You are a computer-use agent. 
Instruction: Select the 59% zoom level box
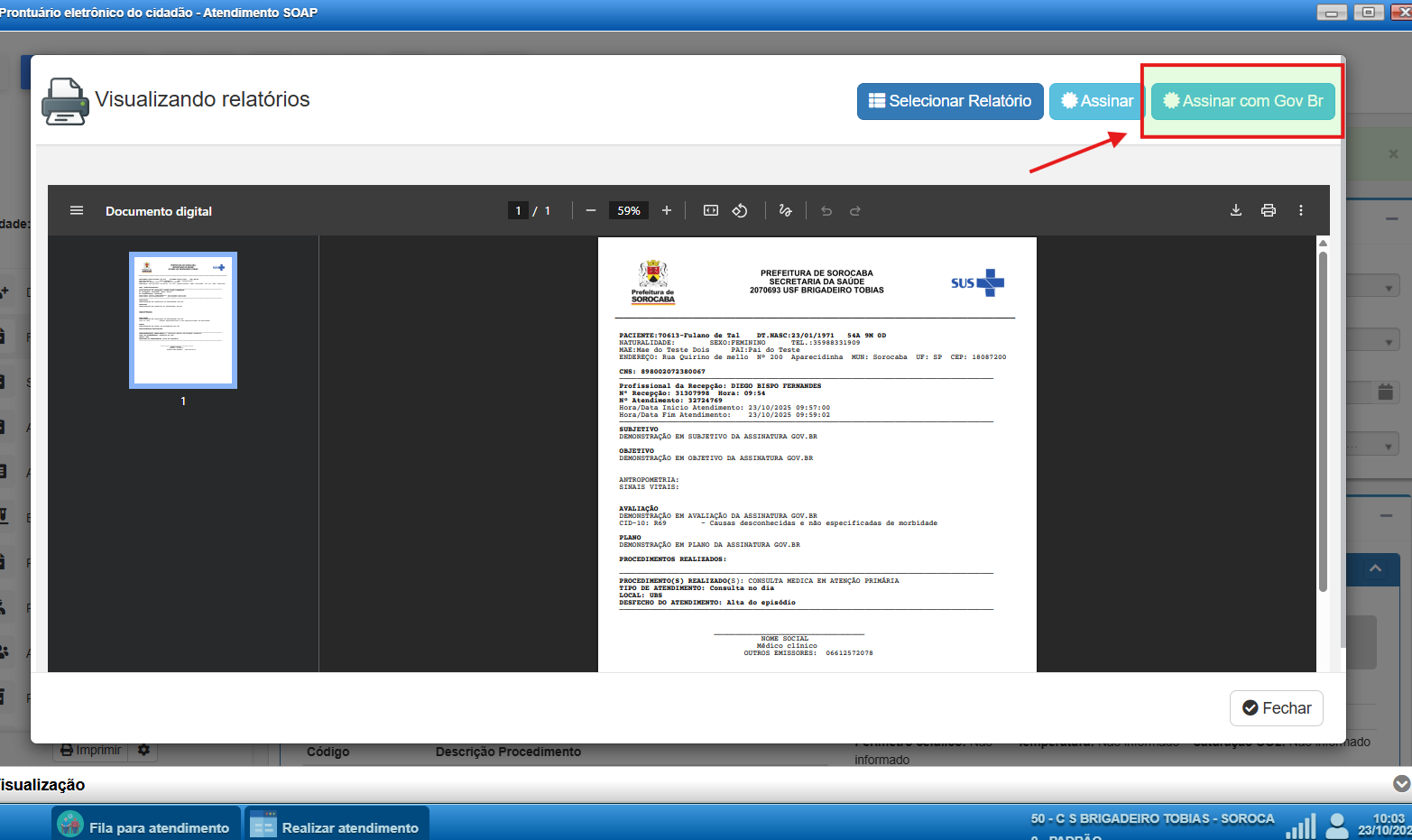629,211
